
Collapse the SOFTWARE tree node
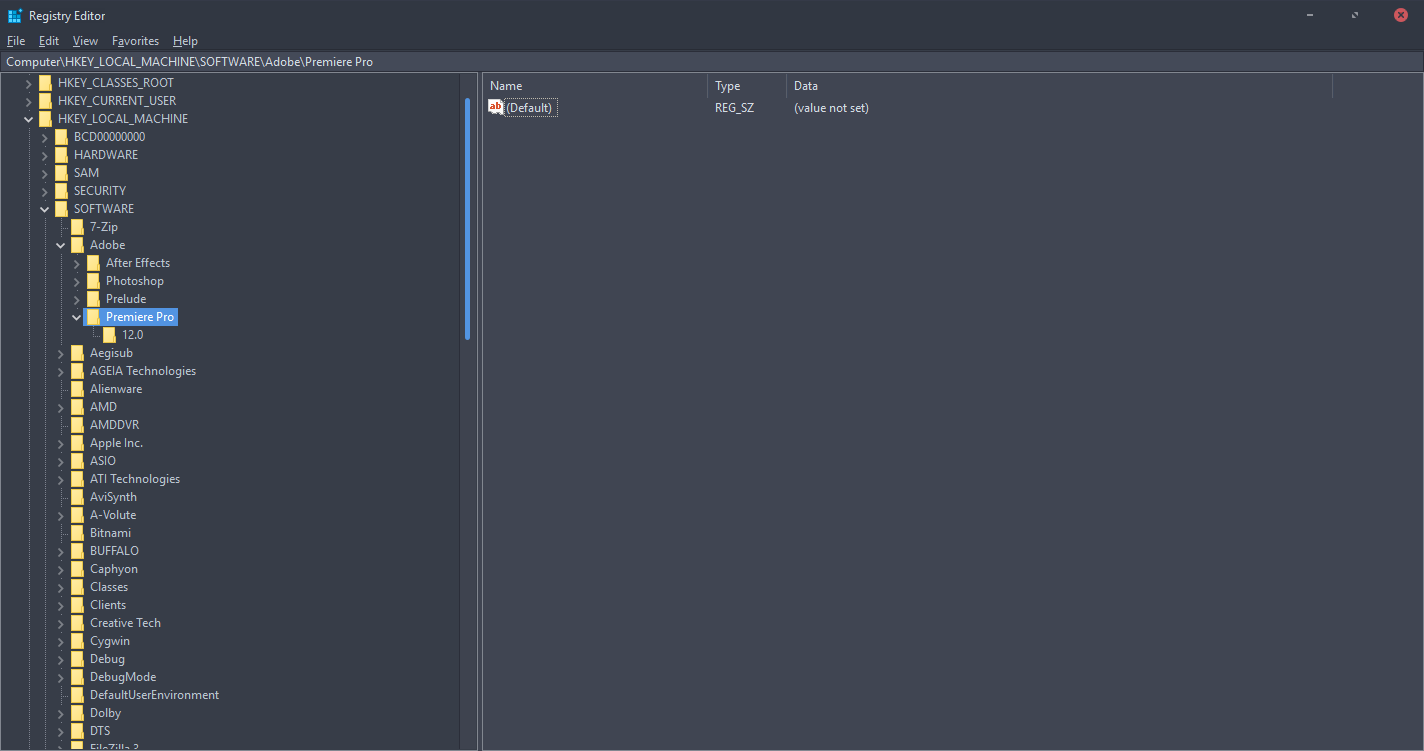[x=44, y=209]
